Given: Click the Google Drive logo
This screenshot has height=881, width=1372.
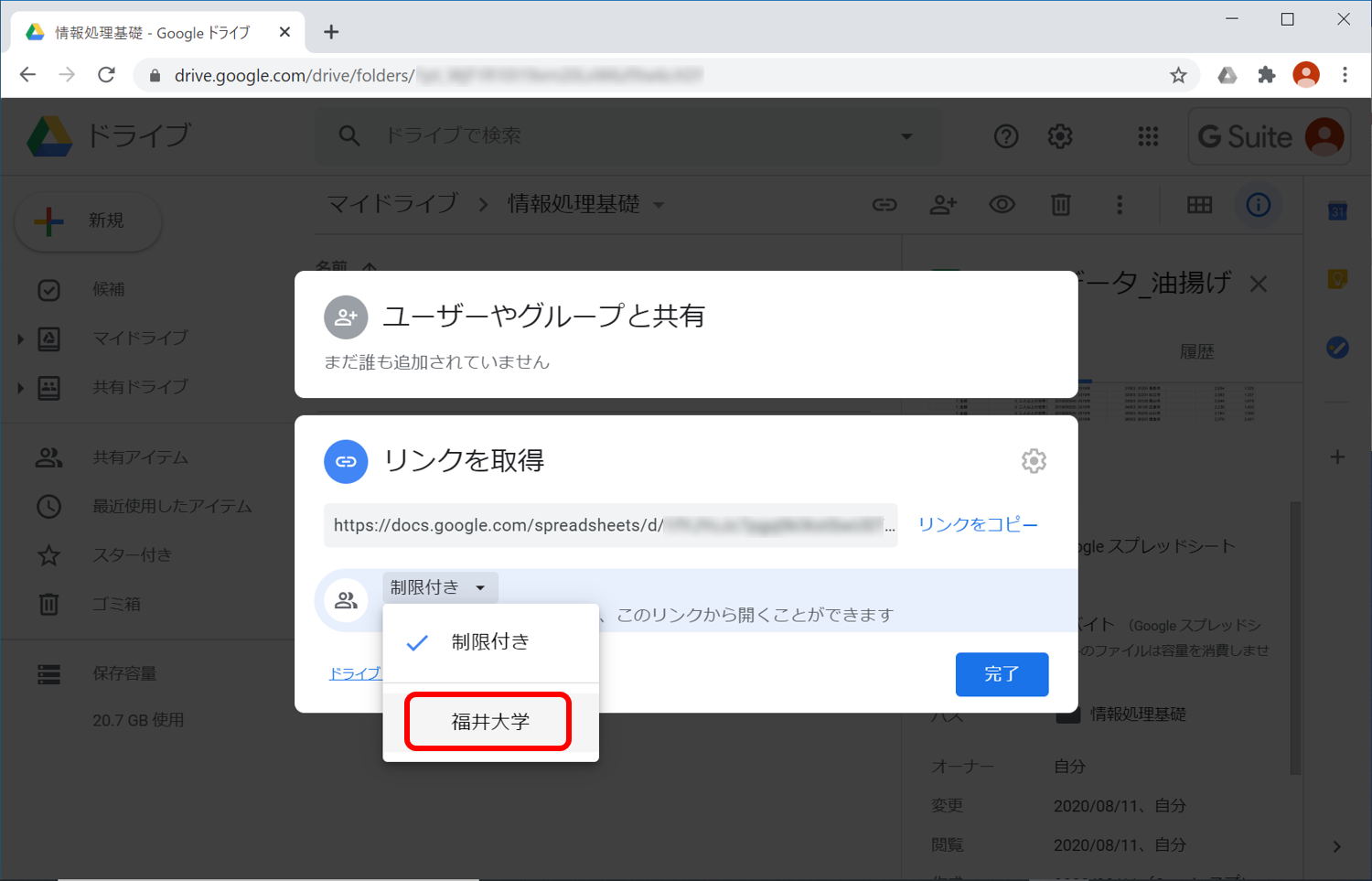Looking at the screenshot, I should click(49, 136).
